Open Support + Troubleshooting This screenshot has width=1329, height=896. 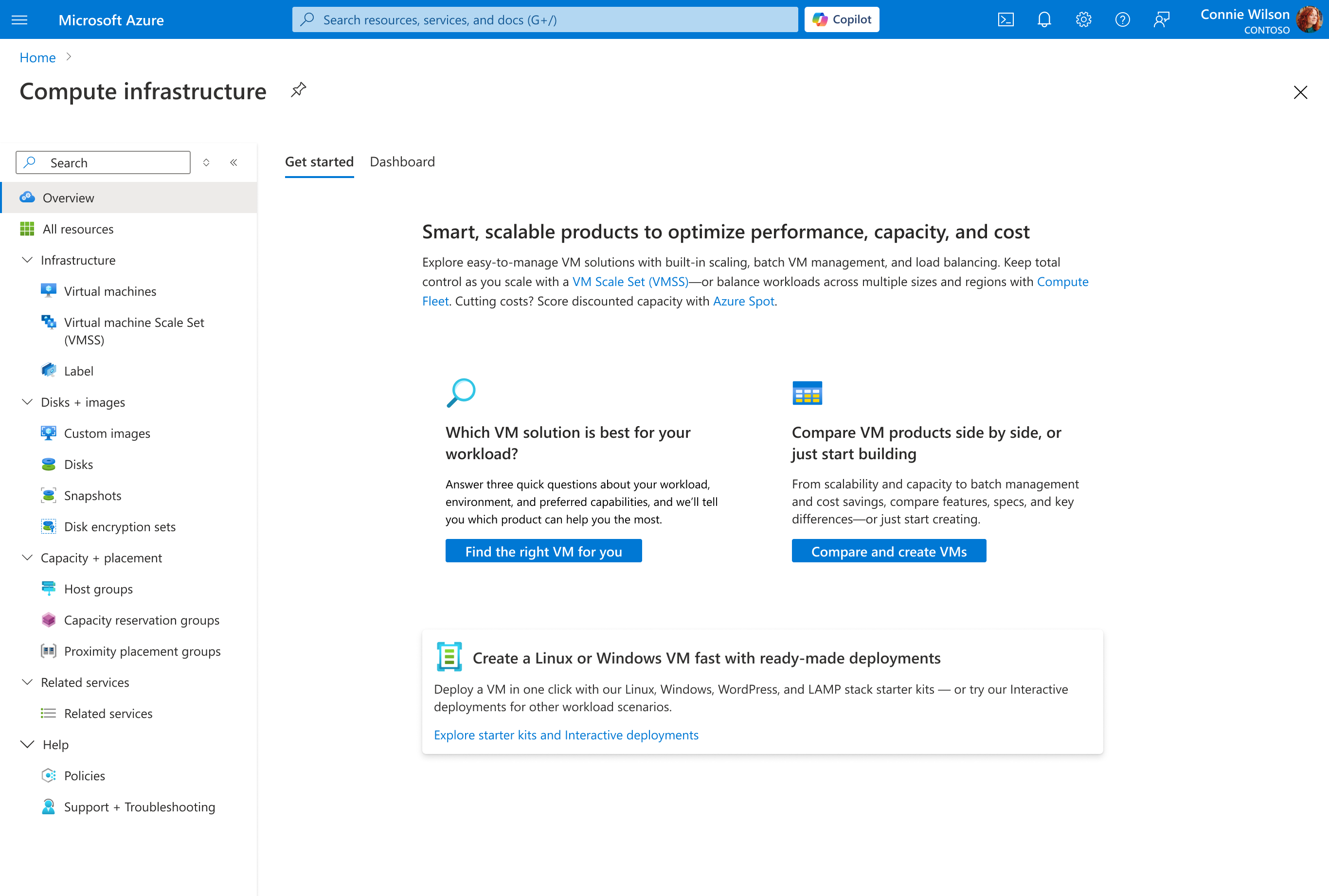[140, 807]
